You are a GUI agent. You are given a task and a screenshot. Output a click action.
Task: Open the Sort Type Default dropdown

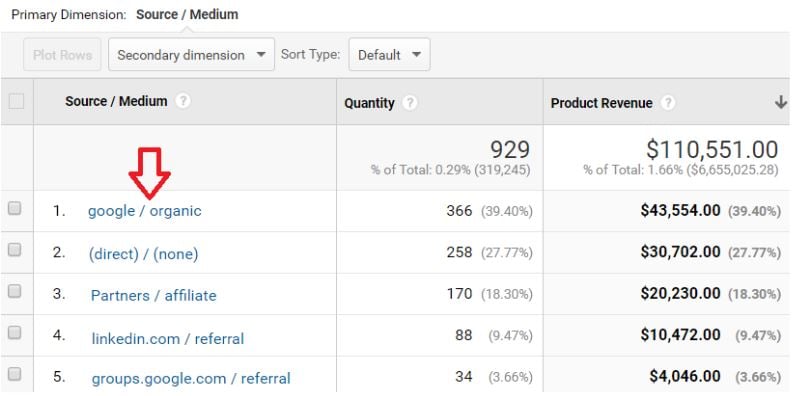click(389, 54)
